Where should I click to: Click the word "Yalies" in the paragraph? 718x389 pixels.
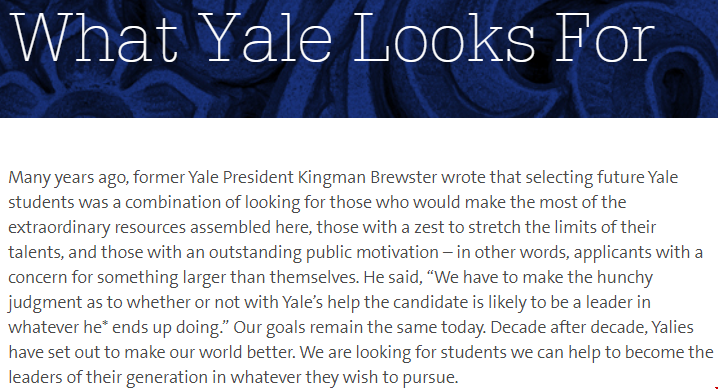[672, 328]
